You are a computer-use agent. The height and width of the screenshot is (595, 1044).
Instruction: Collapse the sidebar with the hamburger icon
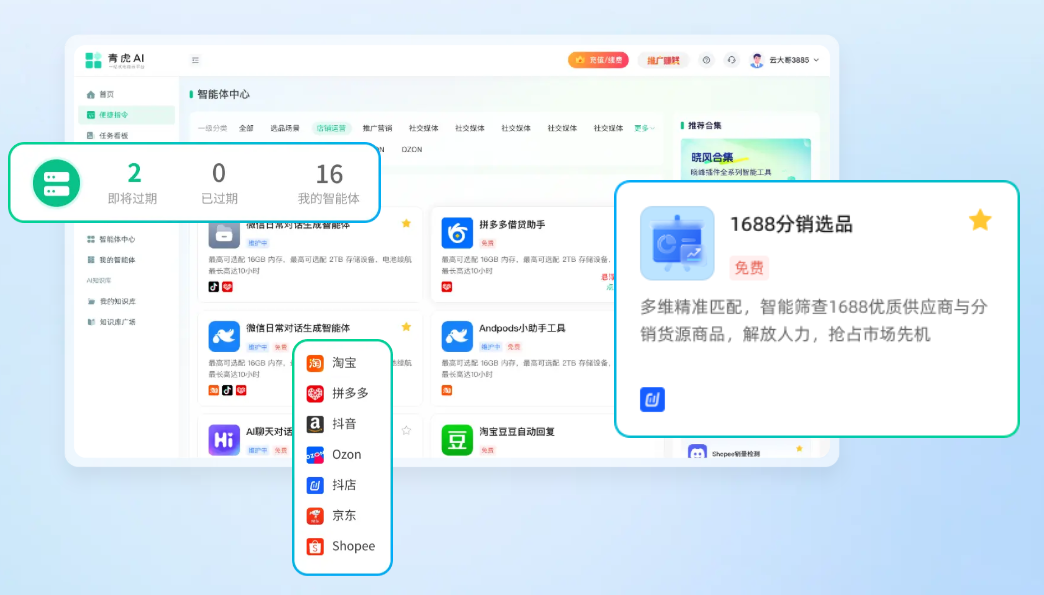(195, 60)
